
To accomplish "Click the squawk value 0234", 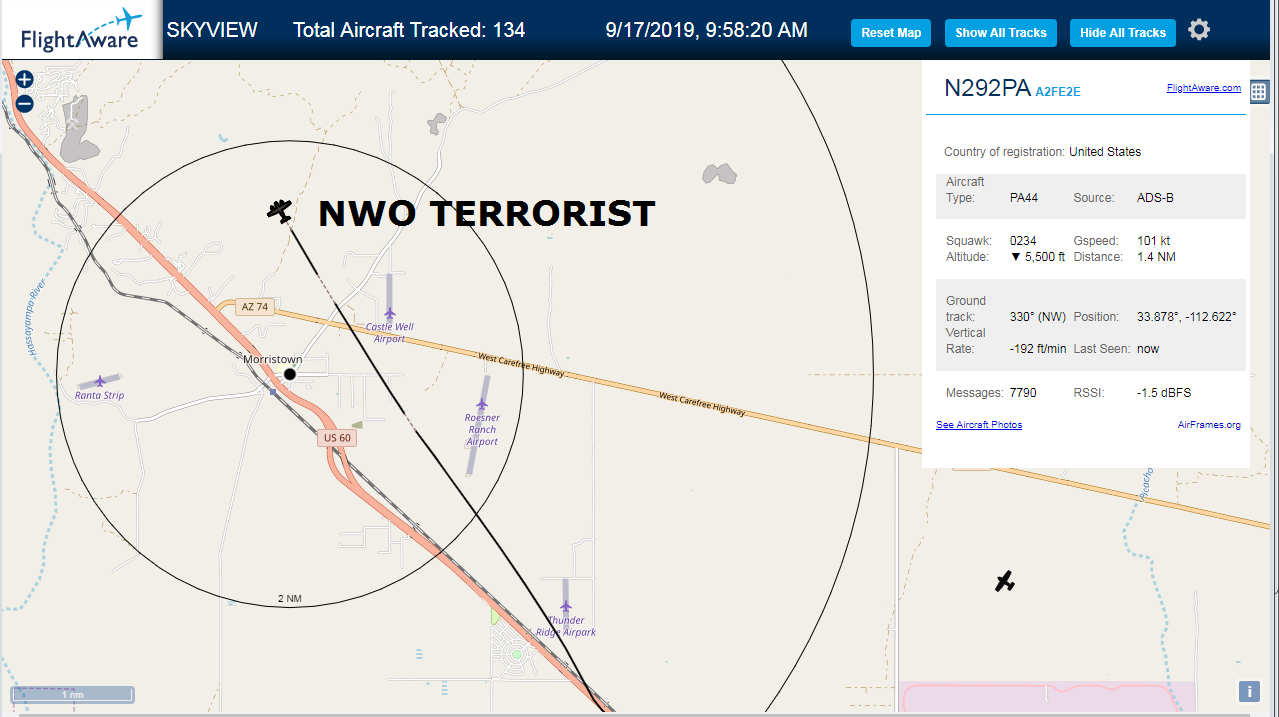I will tap(1023, 241).
